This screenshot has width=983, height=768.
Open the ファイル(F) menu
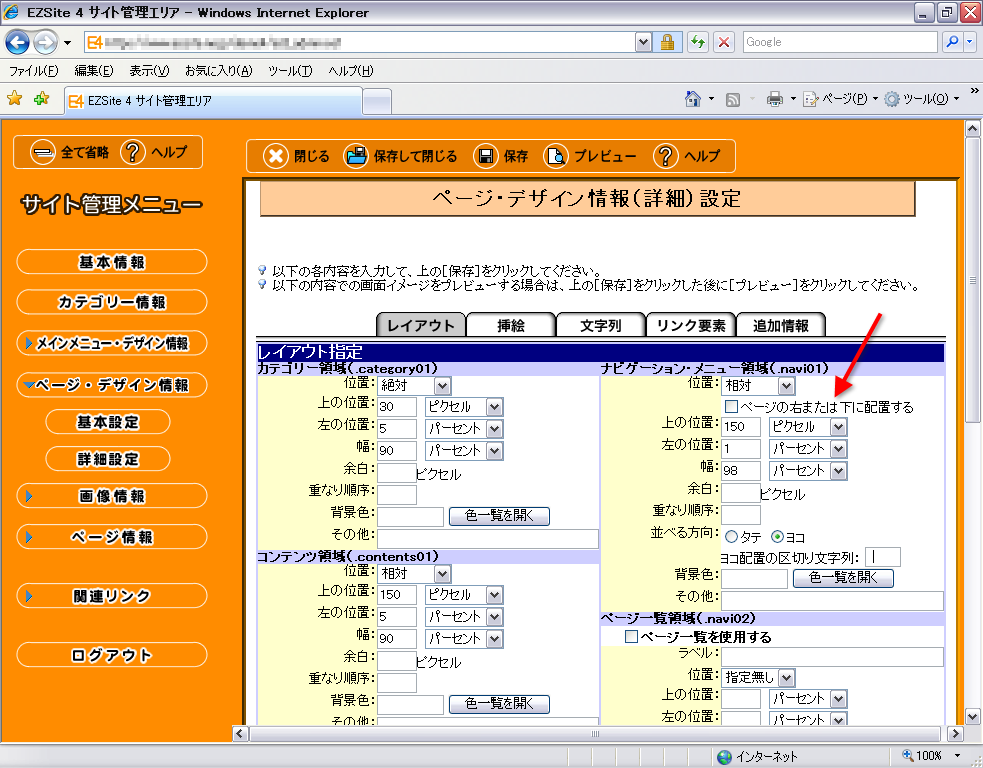point(34,71)
